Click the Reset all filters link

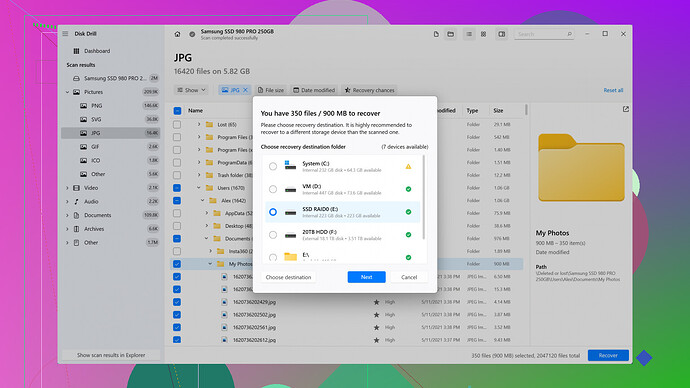point(613,90)
